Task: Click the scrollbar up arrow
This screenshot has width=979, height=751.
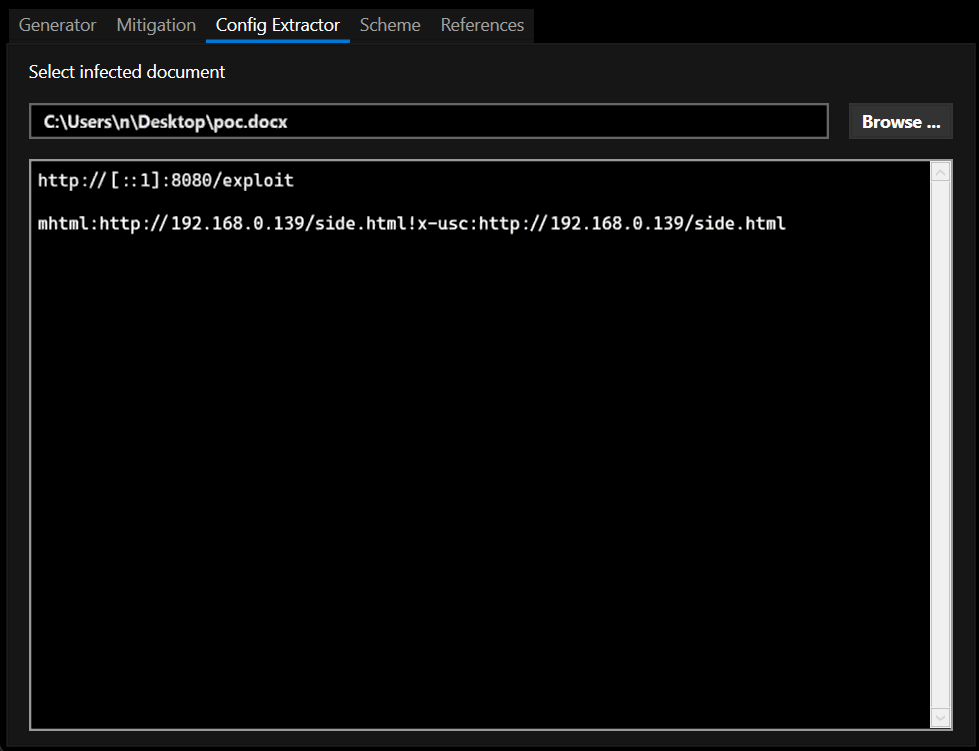Action: 940,172
